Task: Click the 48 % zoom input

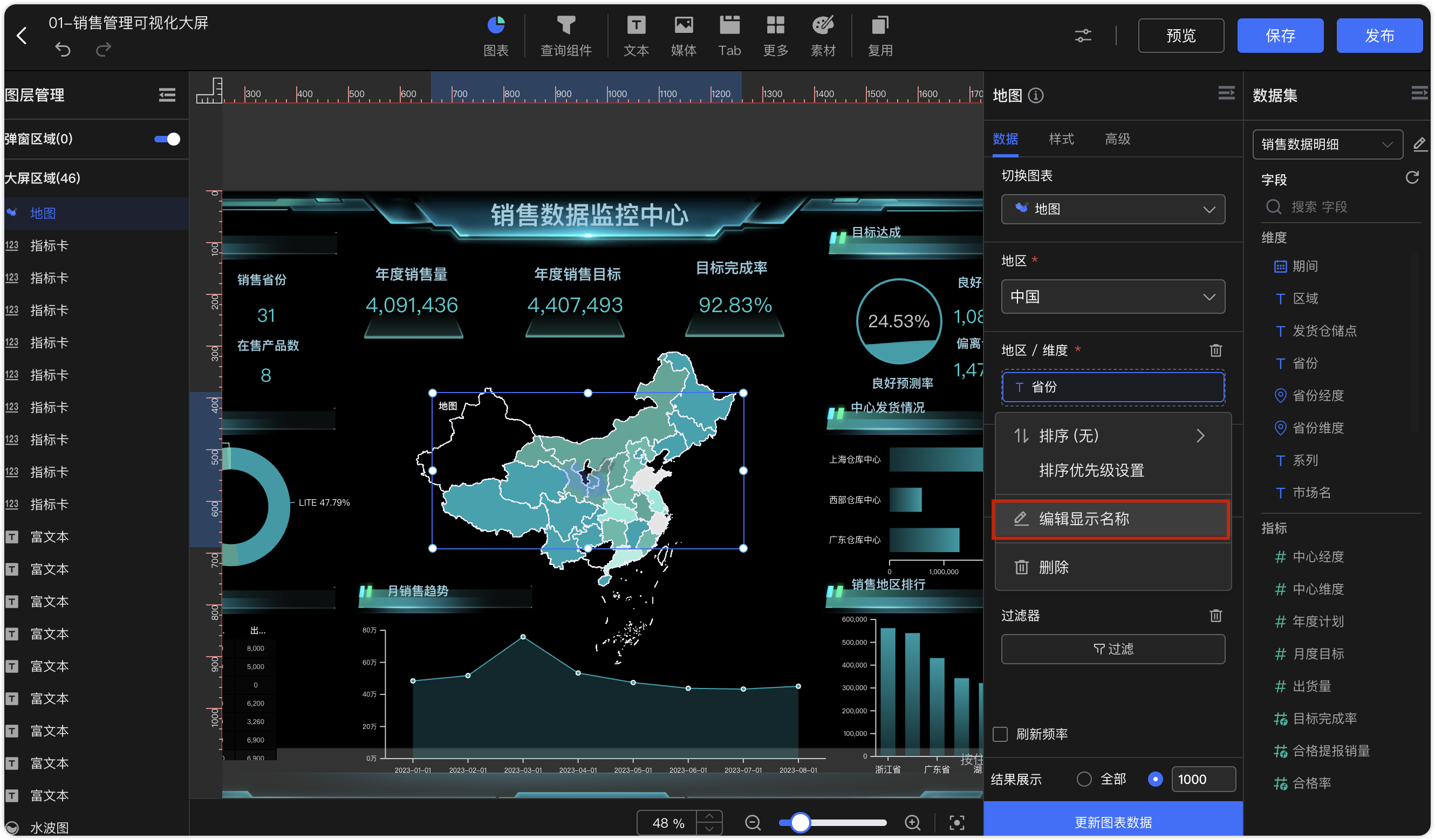Action: [667, 823]
